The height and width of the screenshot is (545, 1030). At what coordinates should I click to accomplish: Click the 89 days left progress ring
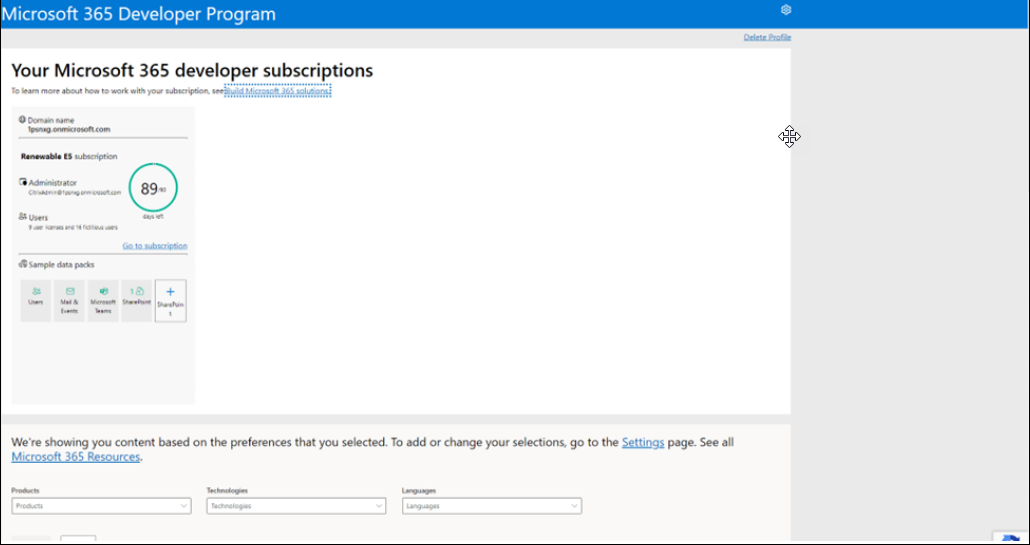tap(152, 188)
